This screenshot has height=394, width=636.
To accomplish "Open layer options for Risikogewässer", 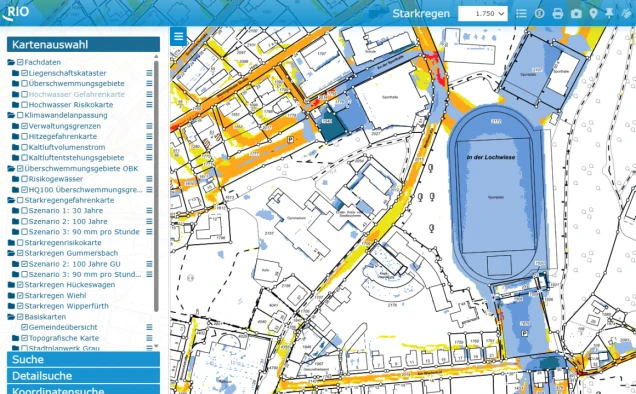I will point(149,179).
